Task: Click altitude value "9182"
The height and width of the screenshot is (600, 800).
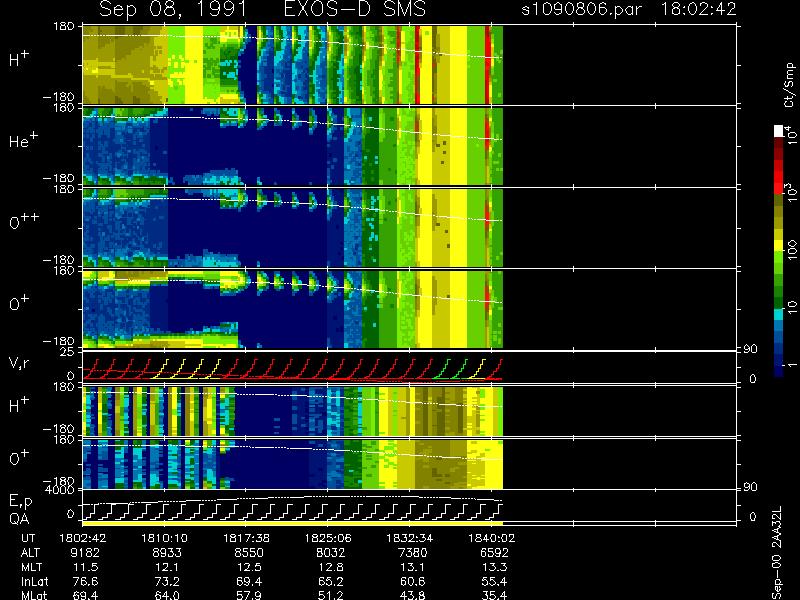Action: click(x=86, y=552)
